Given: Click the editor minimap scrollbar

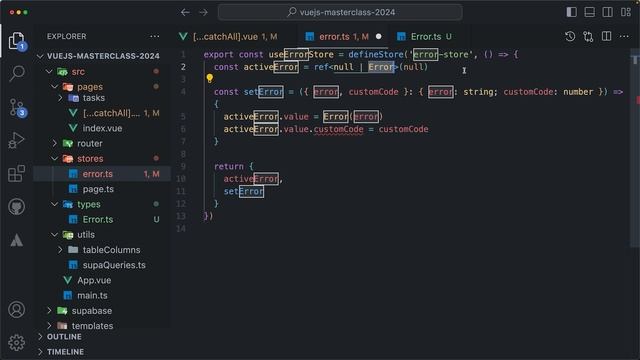Looking at the screenshot, I should [635, 147].
